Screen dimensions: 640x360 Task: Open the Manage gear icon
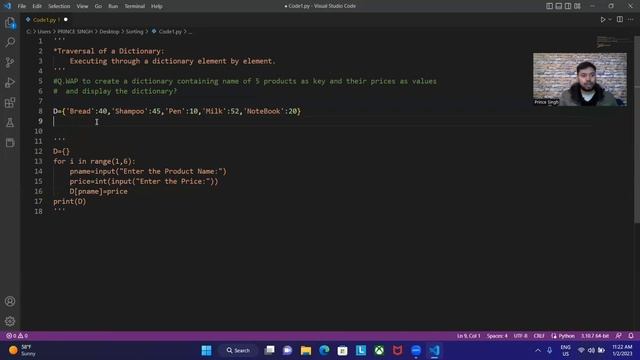10,321
